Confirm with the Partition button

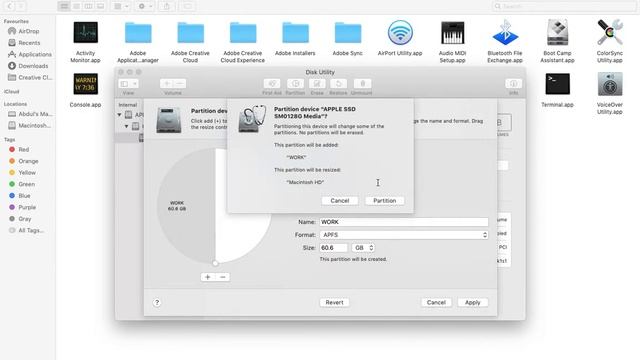point(384,201)
